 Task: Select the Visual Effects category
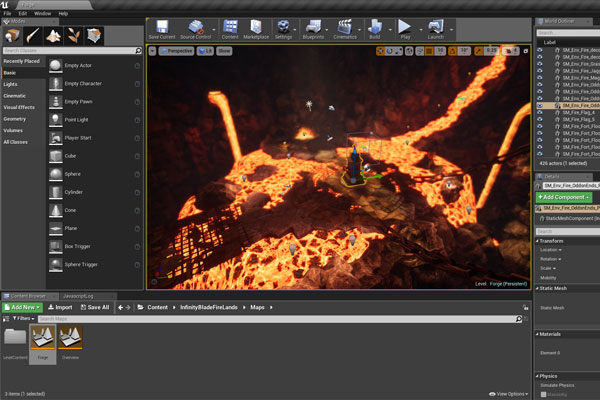click(x=19, y=107)
